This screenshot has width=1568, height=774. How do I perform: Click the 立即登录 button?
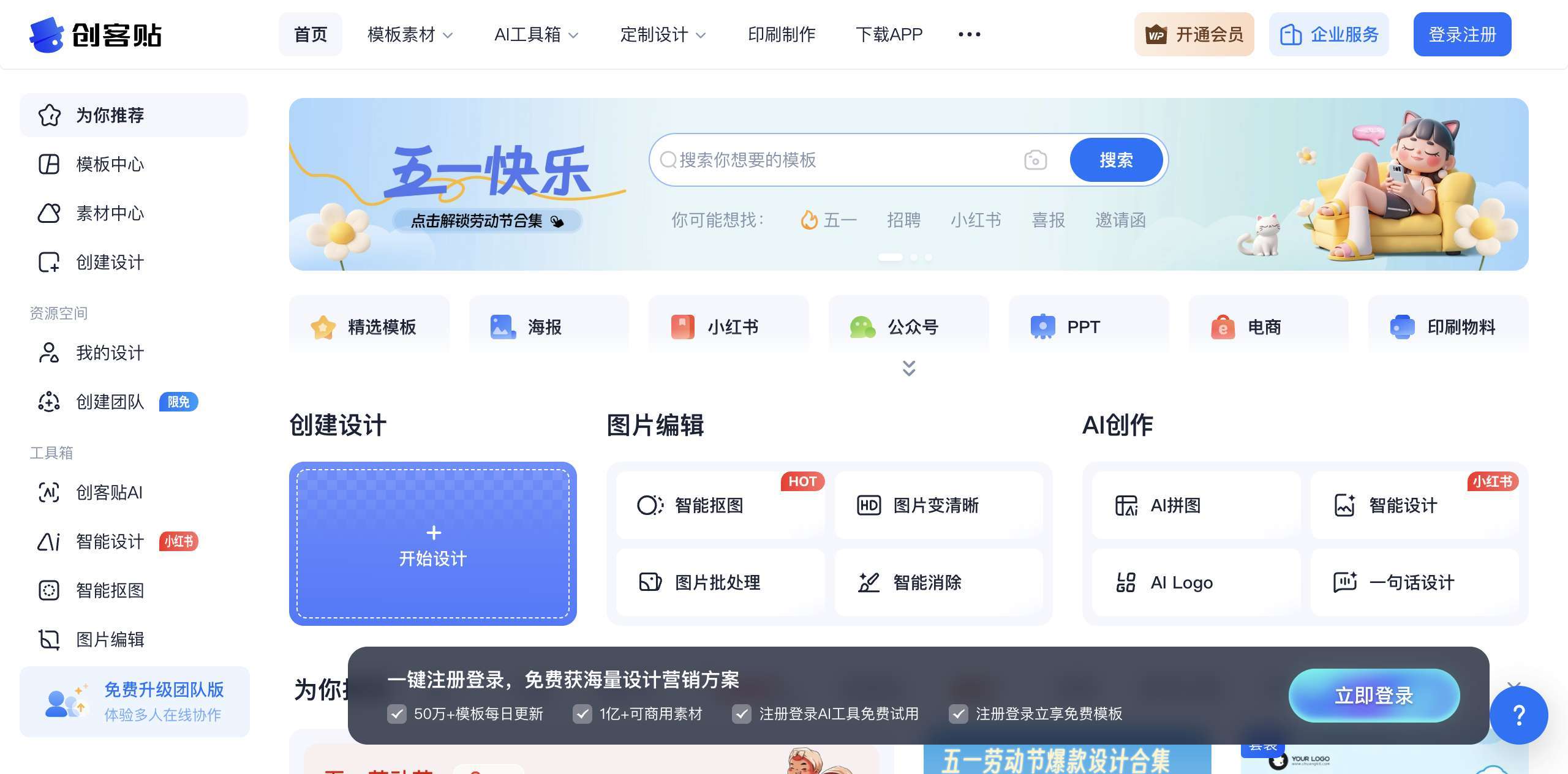[1374, 696]
